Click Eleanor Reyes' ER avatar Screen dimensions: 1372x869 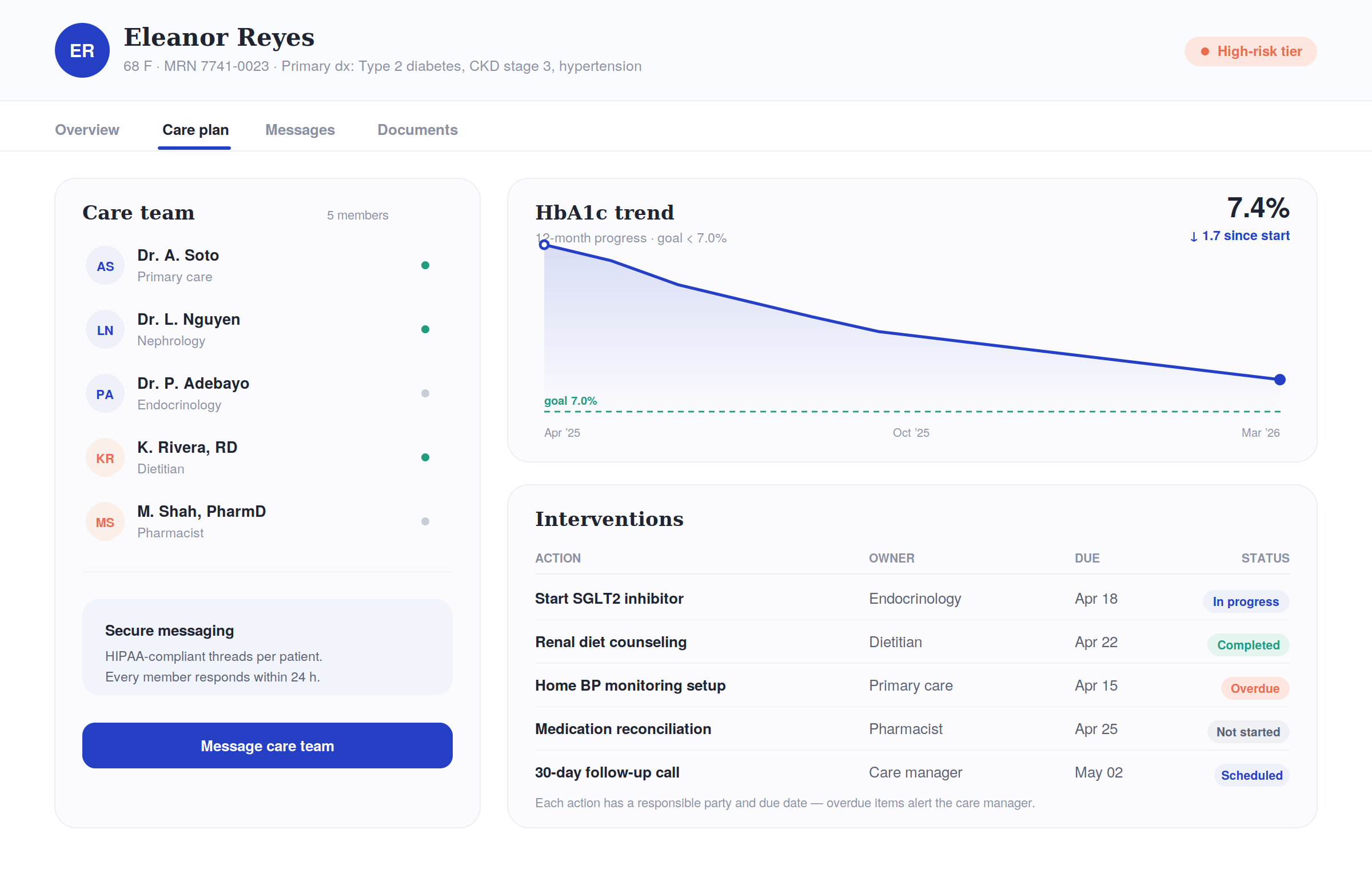82,50
